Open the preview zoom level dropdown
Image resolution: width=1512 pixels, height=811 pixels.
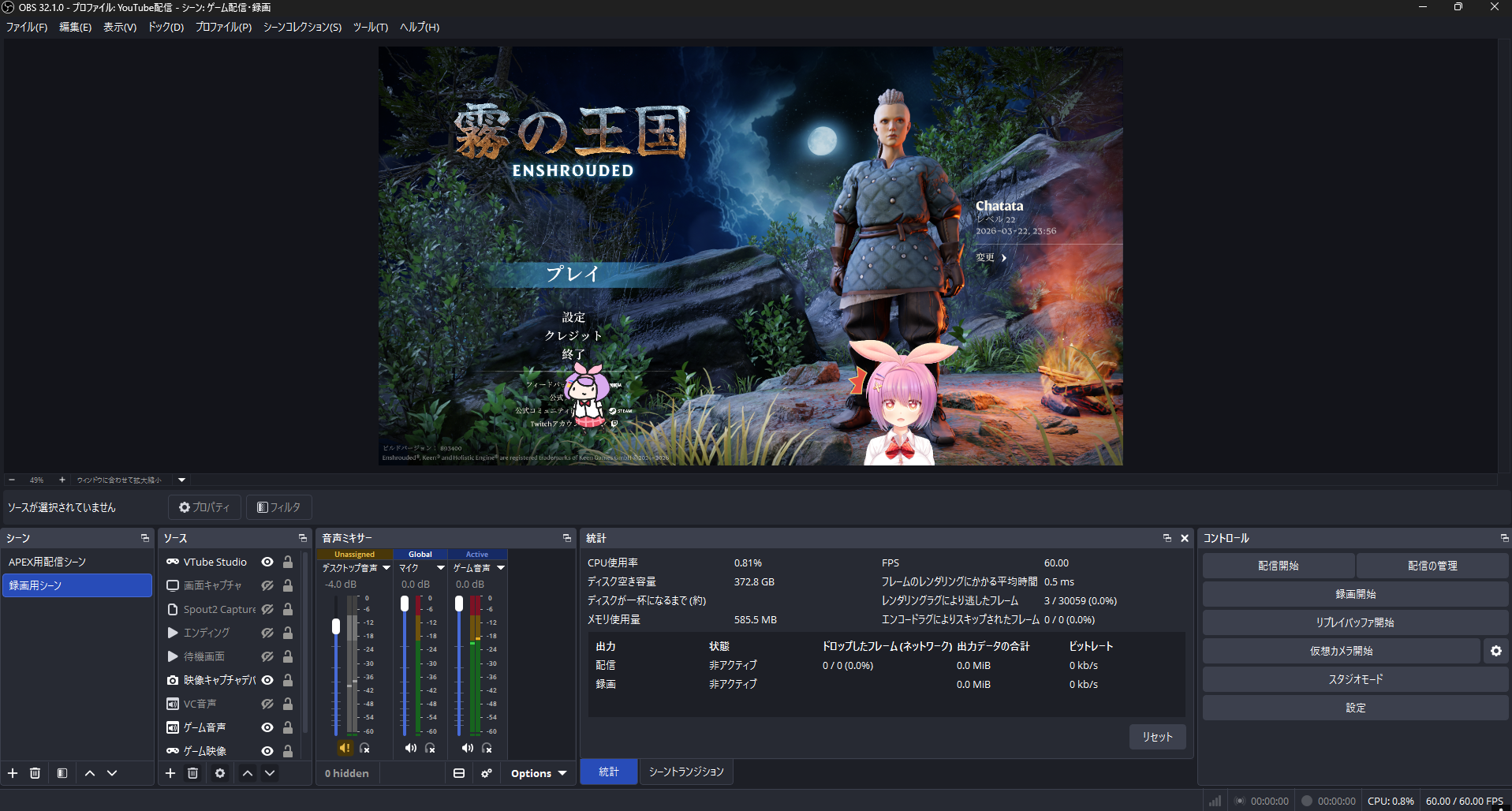click(x=181, y=480)
